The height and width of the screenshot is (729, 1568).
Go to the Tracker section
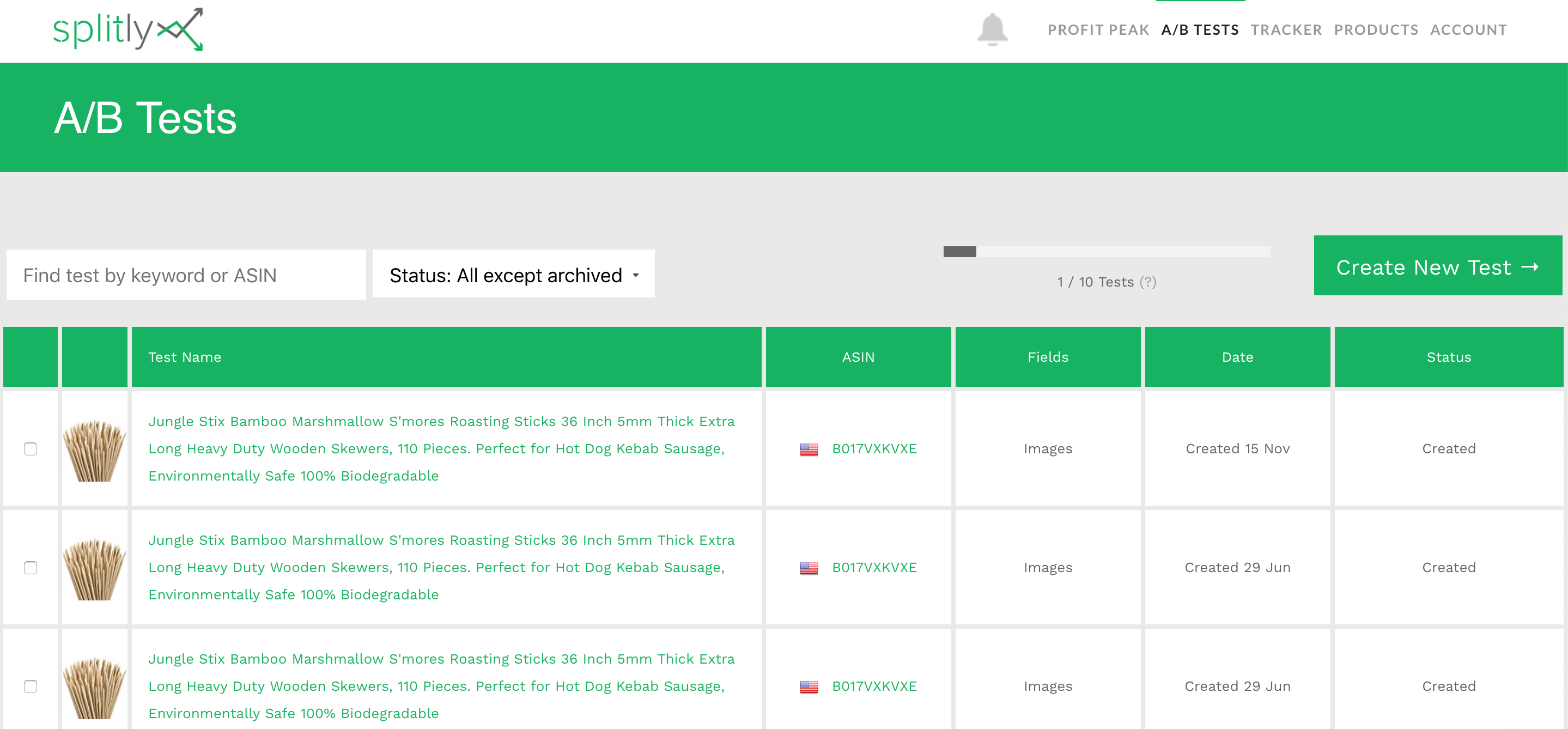[1286, 30]
